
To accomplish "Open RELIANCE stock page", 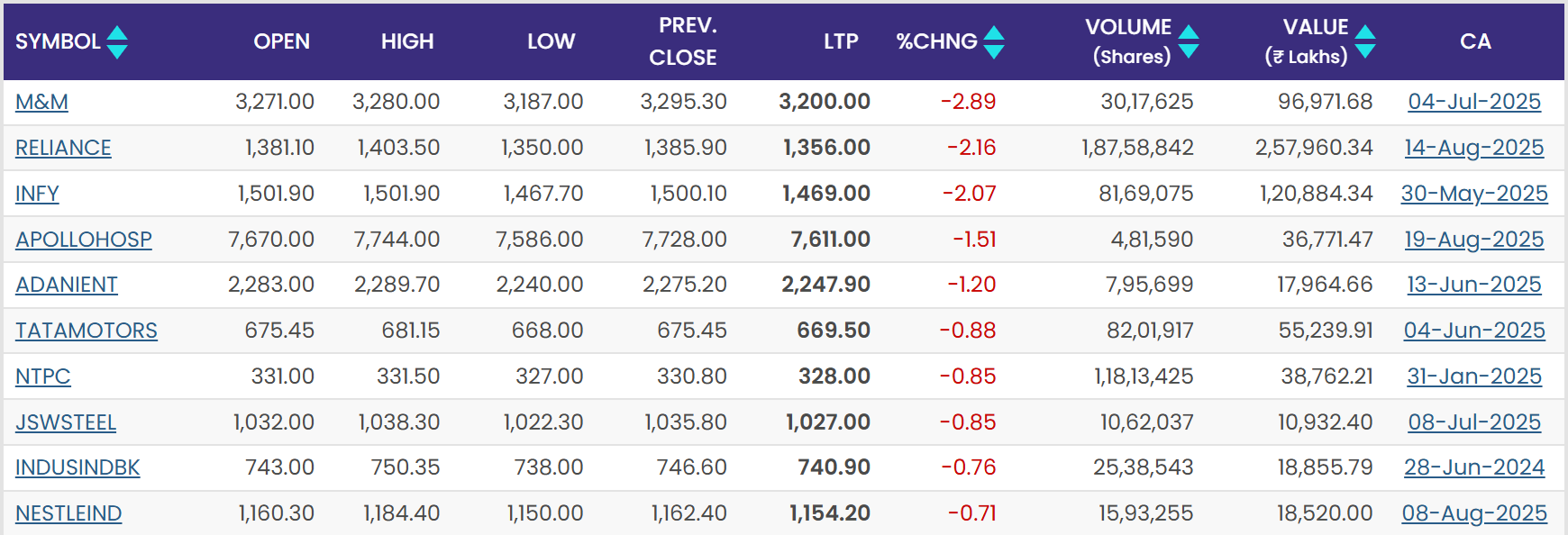I will coord(63,149).
